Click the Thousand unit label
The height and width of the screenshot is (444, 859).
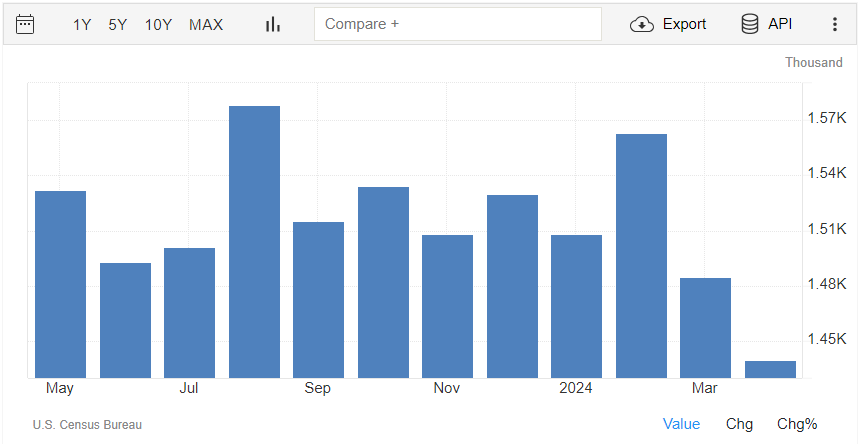[x=814, y=62]
